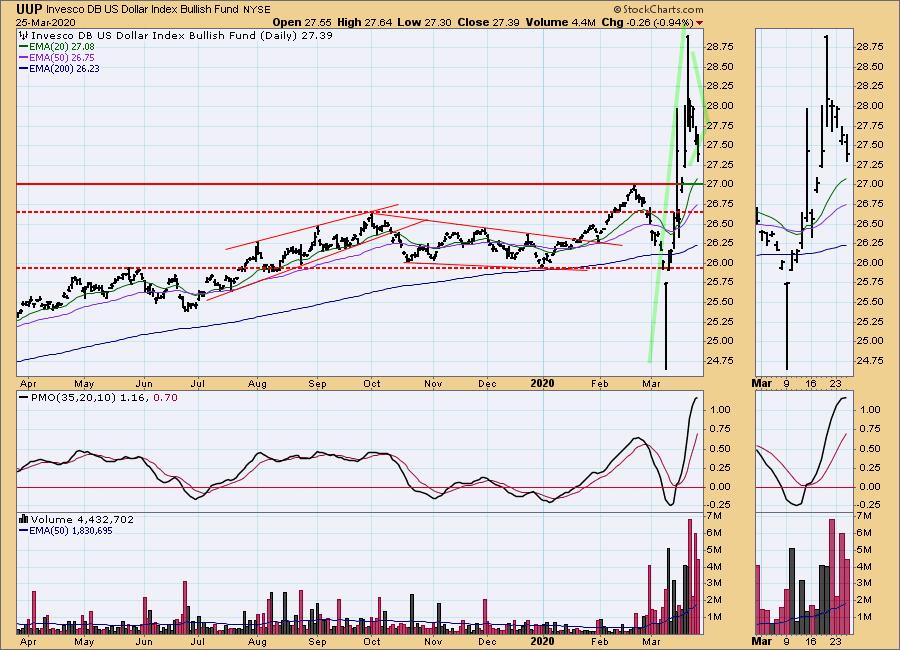The height and width of the screenshot is (650, 900).
Task: Click the tallest March volume bar in main chart
Action: pos(690,576)
